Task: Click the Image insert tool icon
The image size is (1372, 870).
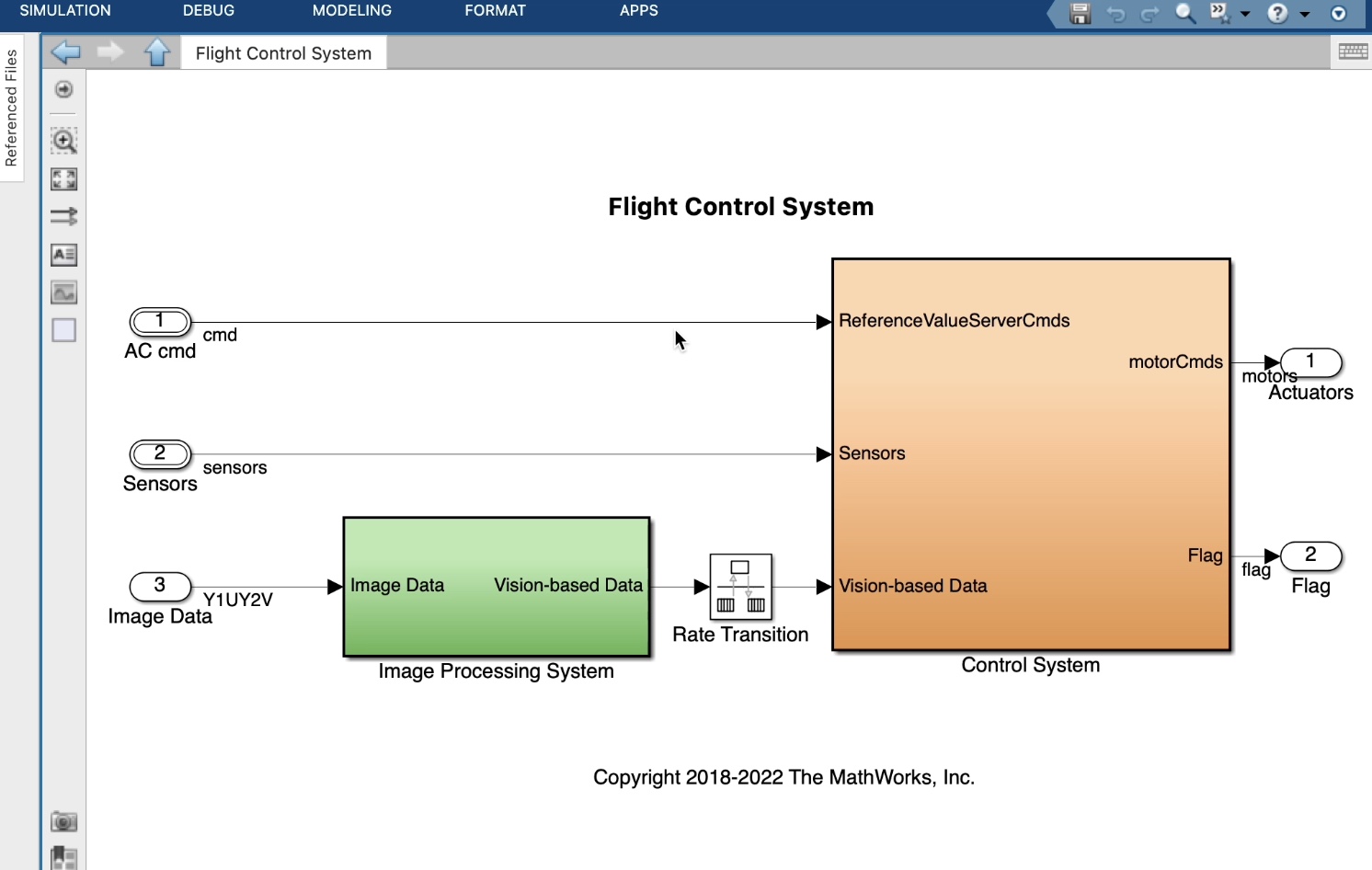Action: [63, 292]
